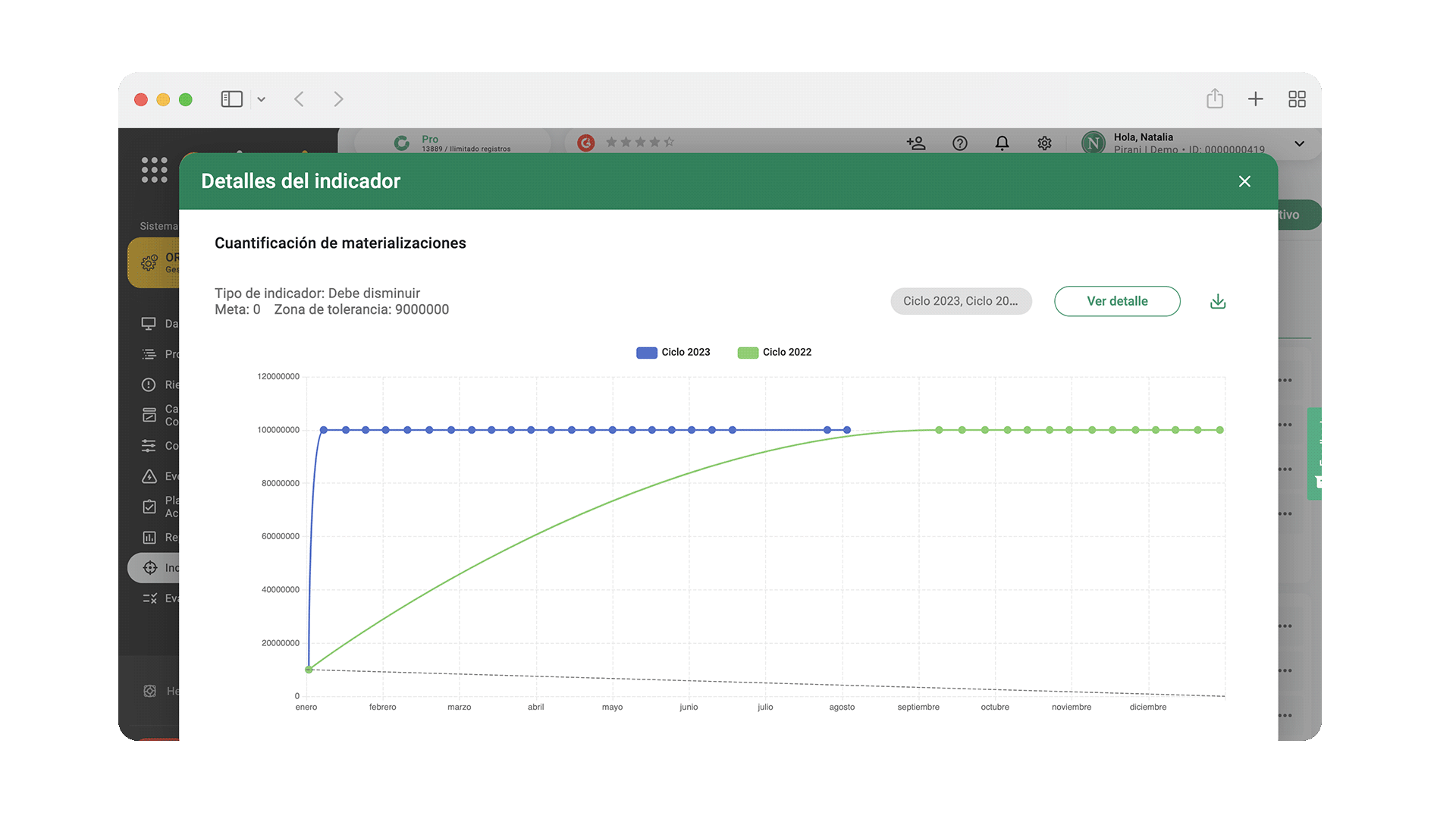1456x819 pixels.
Task: Close the Detalles del indicador dialog
Action: pos(1244,181)
